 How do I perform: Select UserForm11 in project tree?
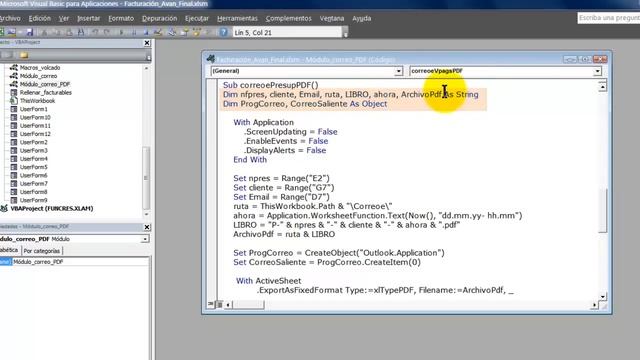[35, 126]
